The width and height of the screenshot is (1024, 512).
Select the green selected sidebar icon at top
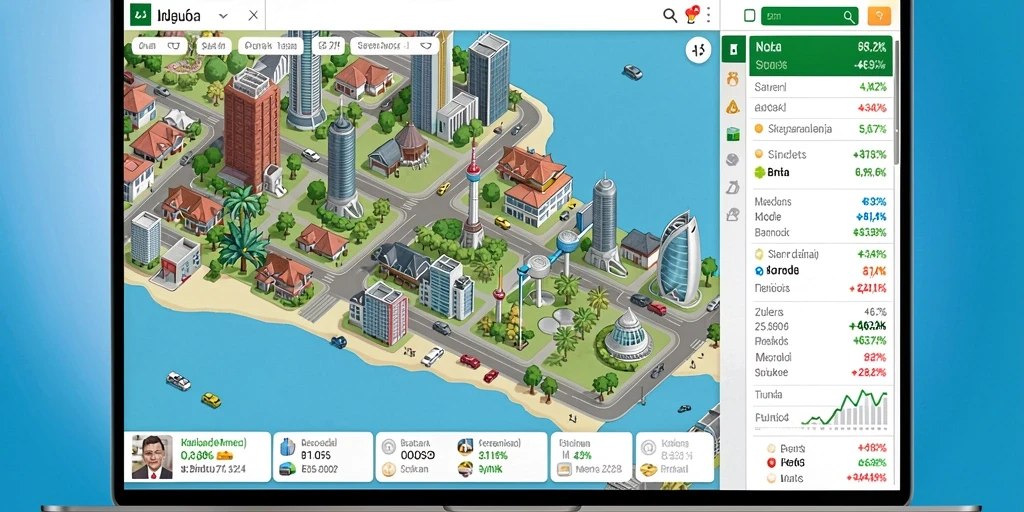[733, 50]
